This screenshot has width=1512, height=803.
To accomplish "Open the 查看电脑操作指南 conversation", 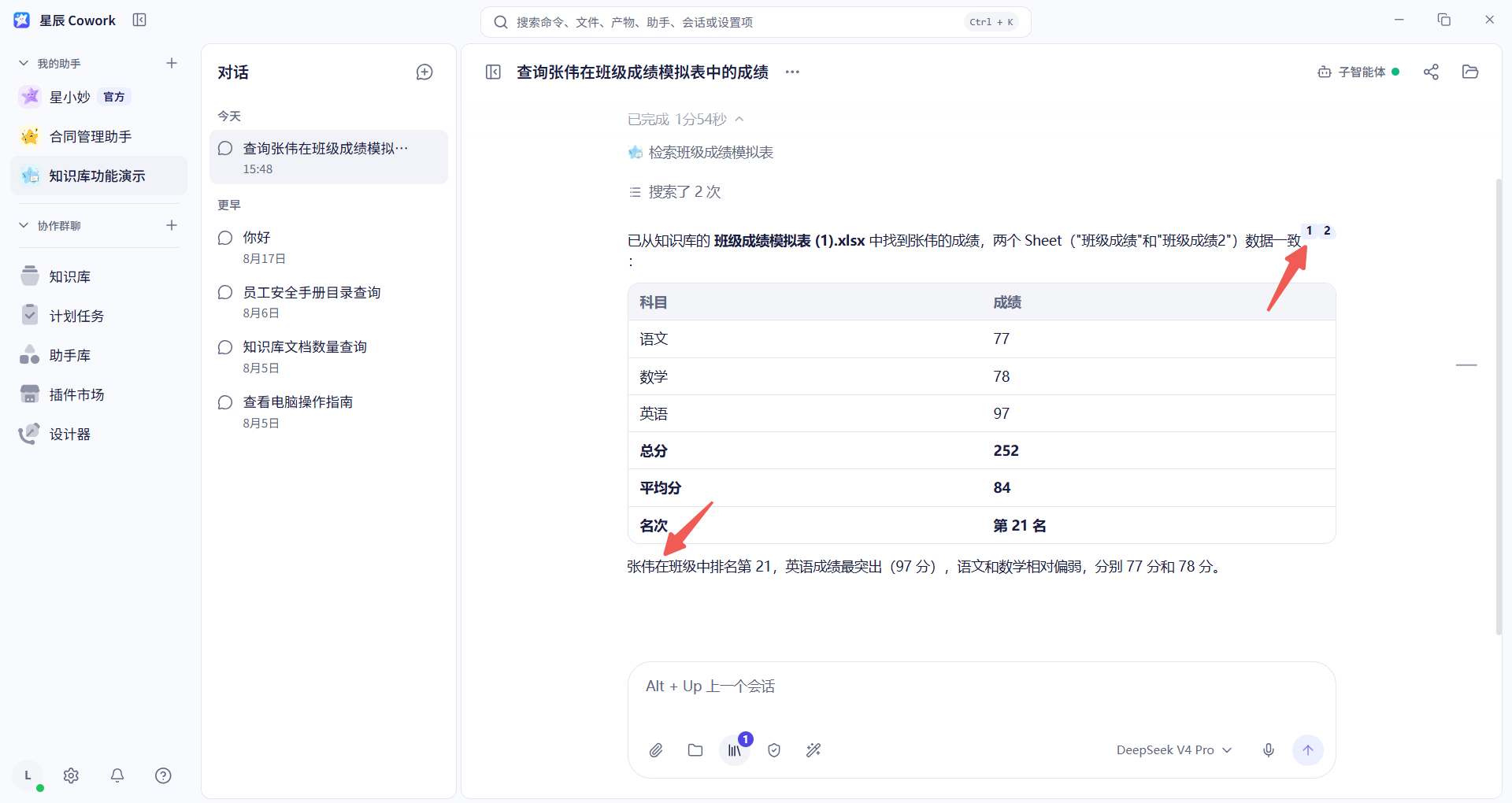I will 328,412.
